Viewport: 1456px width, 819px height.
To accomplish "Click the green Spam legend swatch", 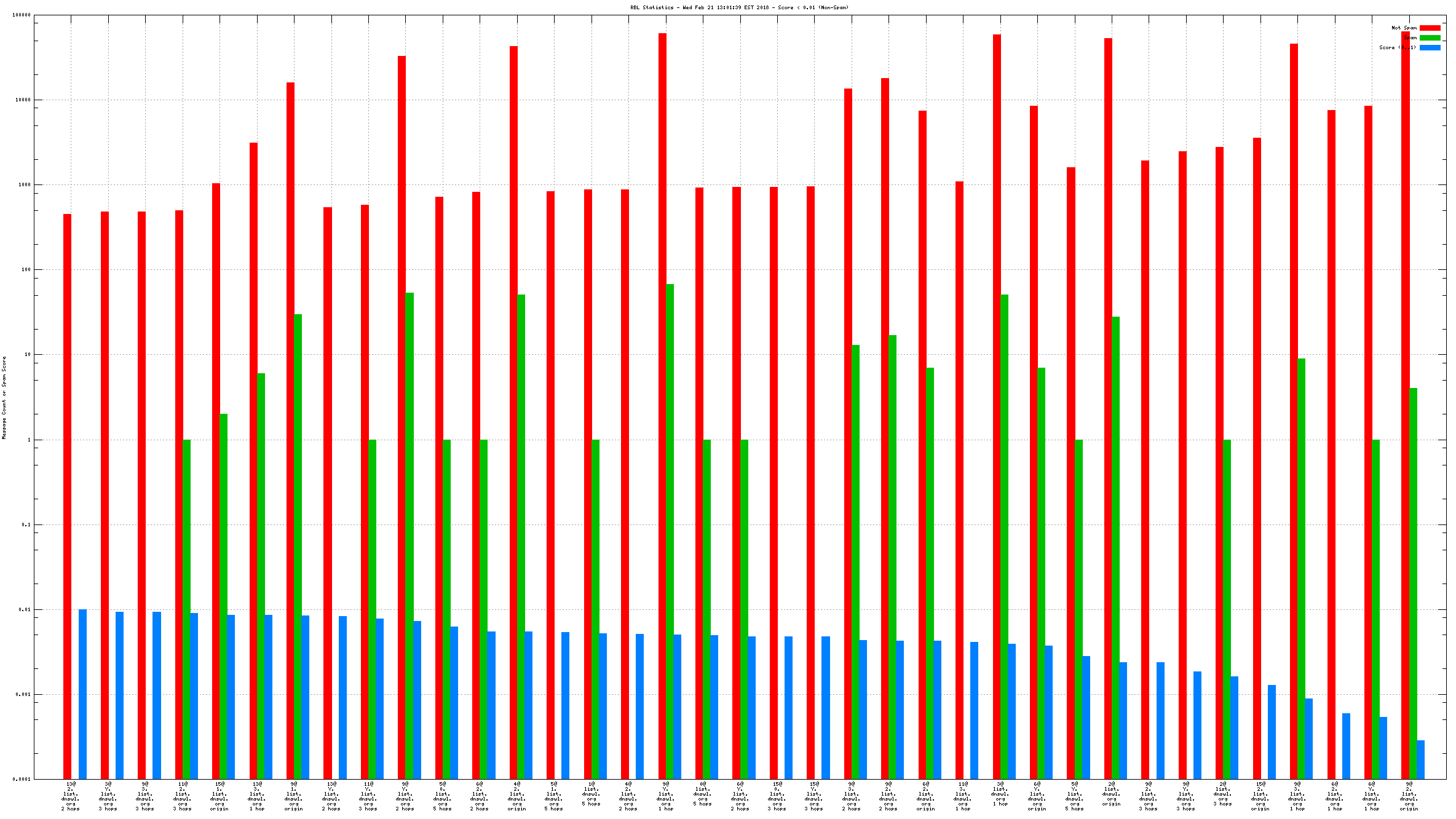I will [1430, 38].
